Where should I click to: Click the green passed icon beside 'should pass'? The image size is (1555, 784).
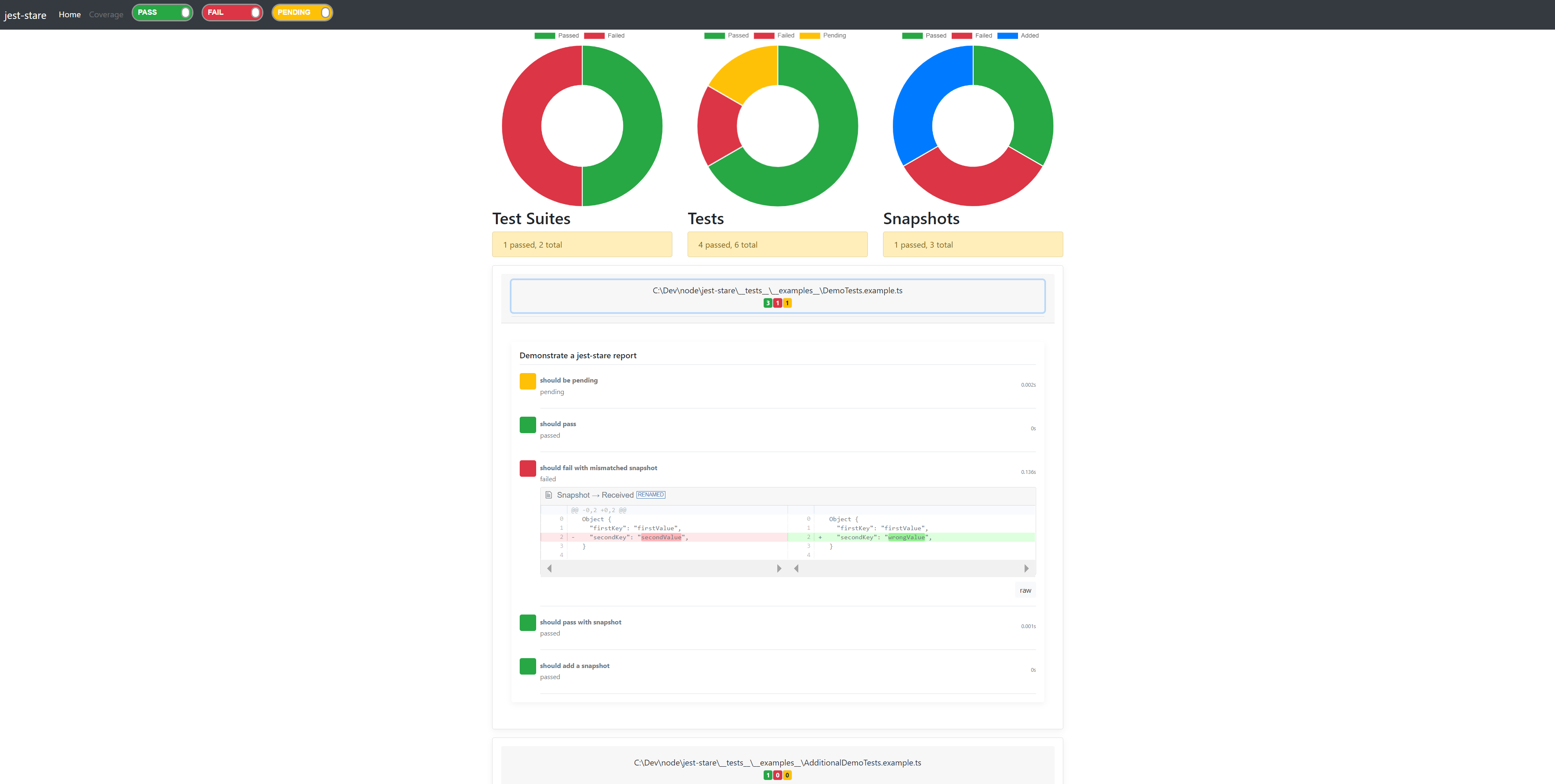click(527, 424)
